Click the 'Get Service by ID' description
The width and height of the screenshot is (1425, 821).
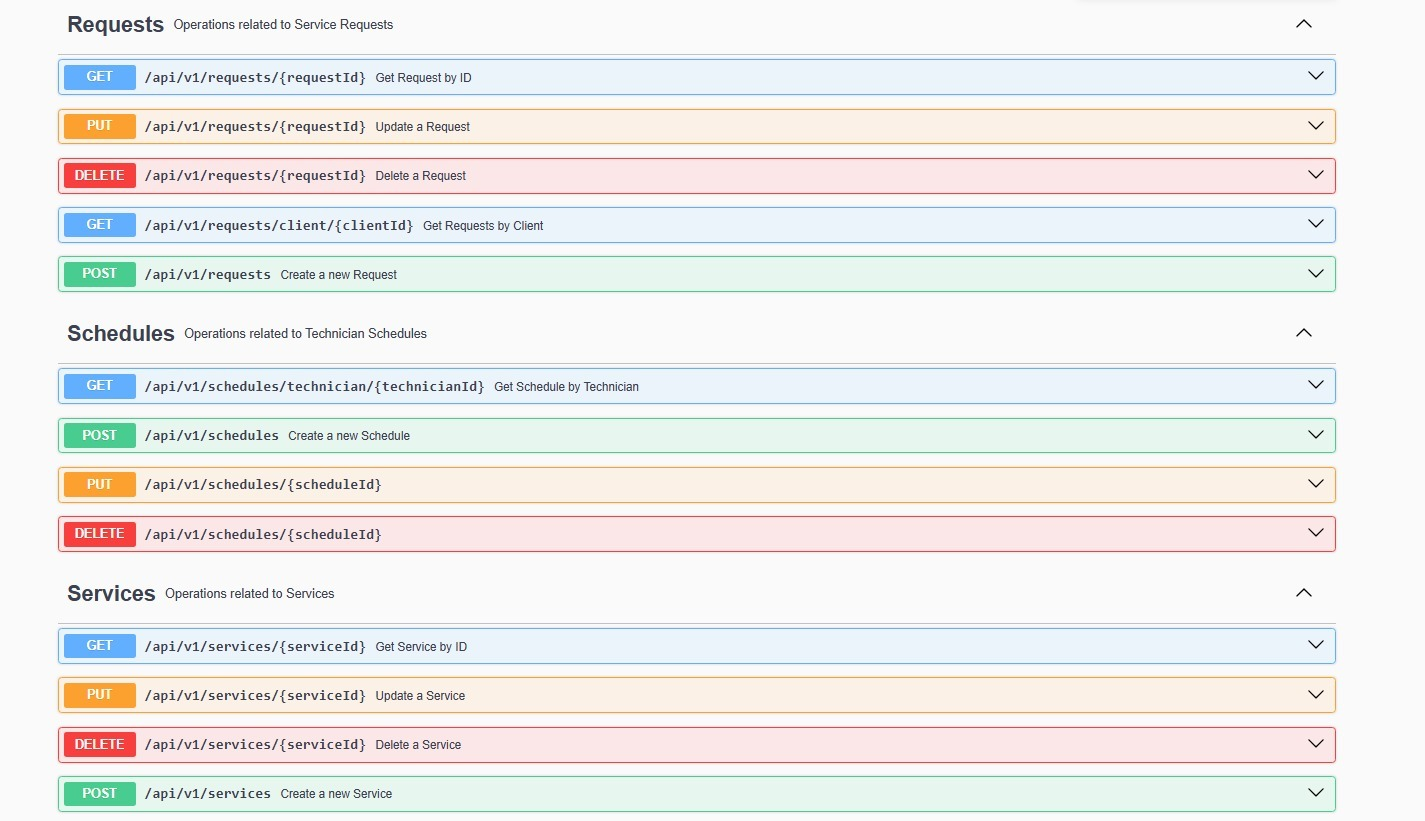pyautogui.click(x=421, y=647)
